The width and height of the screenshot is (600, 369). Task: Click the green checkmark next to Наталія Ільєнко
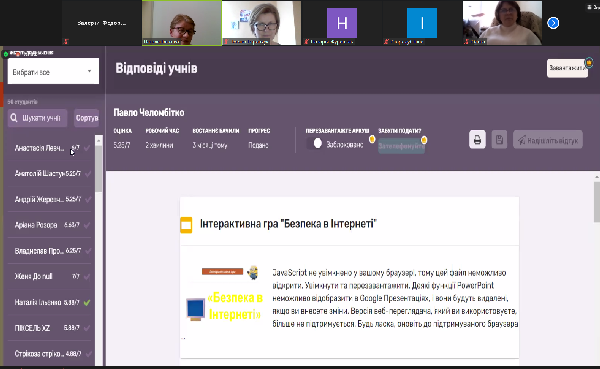click(x=87, y=302)
